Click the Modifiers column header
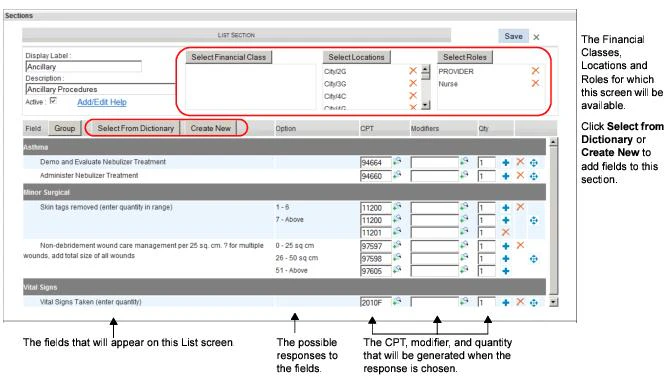Viewport: 671px width, 382px height. pyautogui.click(x=425, y=128)
